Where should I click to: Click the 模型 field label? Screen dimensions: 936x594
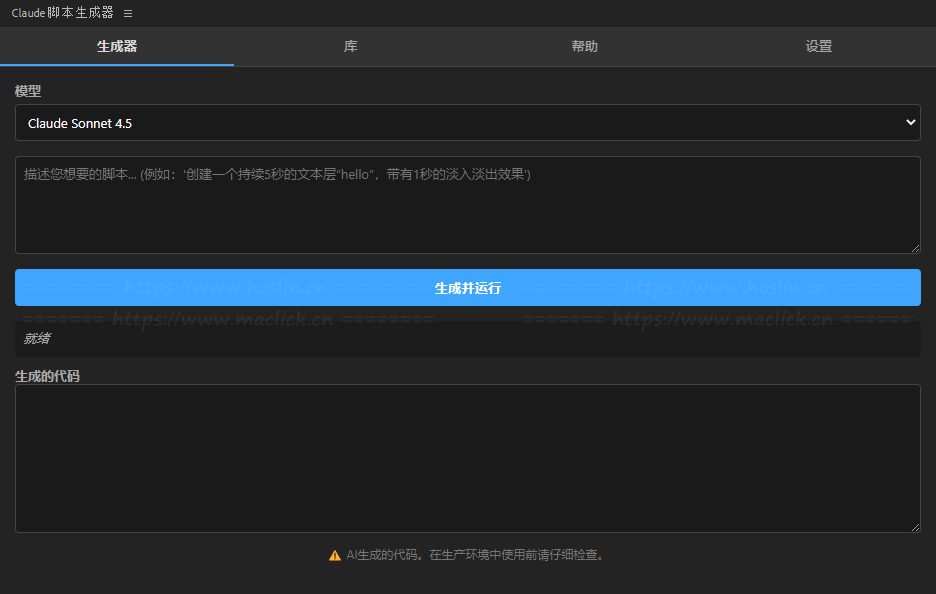(x=28, y=91)
